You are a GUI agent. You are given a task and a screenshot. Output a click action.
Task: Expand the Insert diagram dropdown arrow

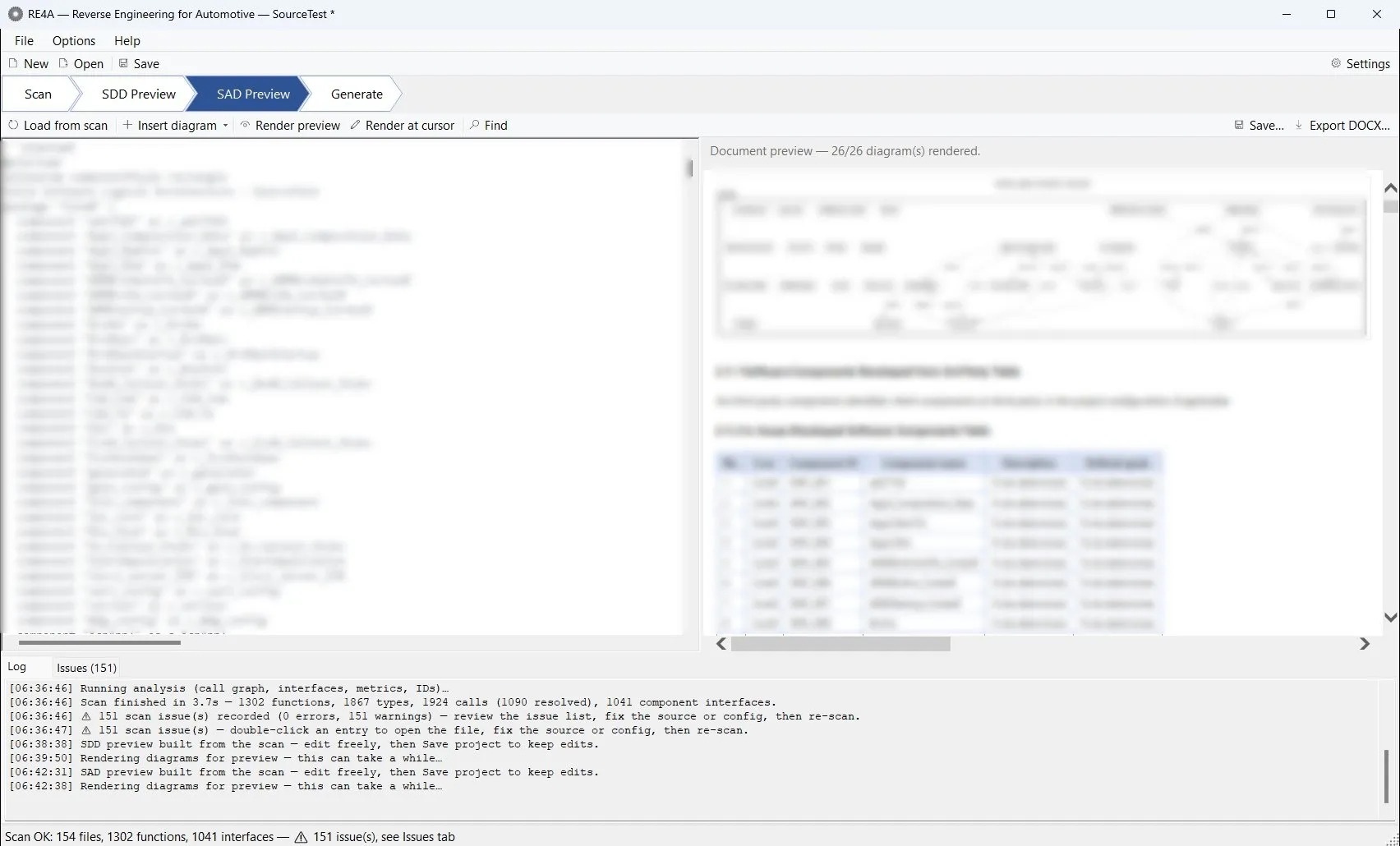coord(225,126)
